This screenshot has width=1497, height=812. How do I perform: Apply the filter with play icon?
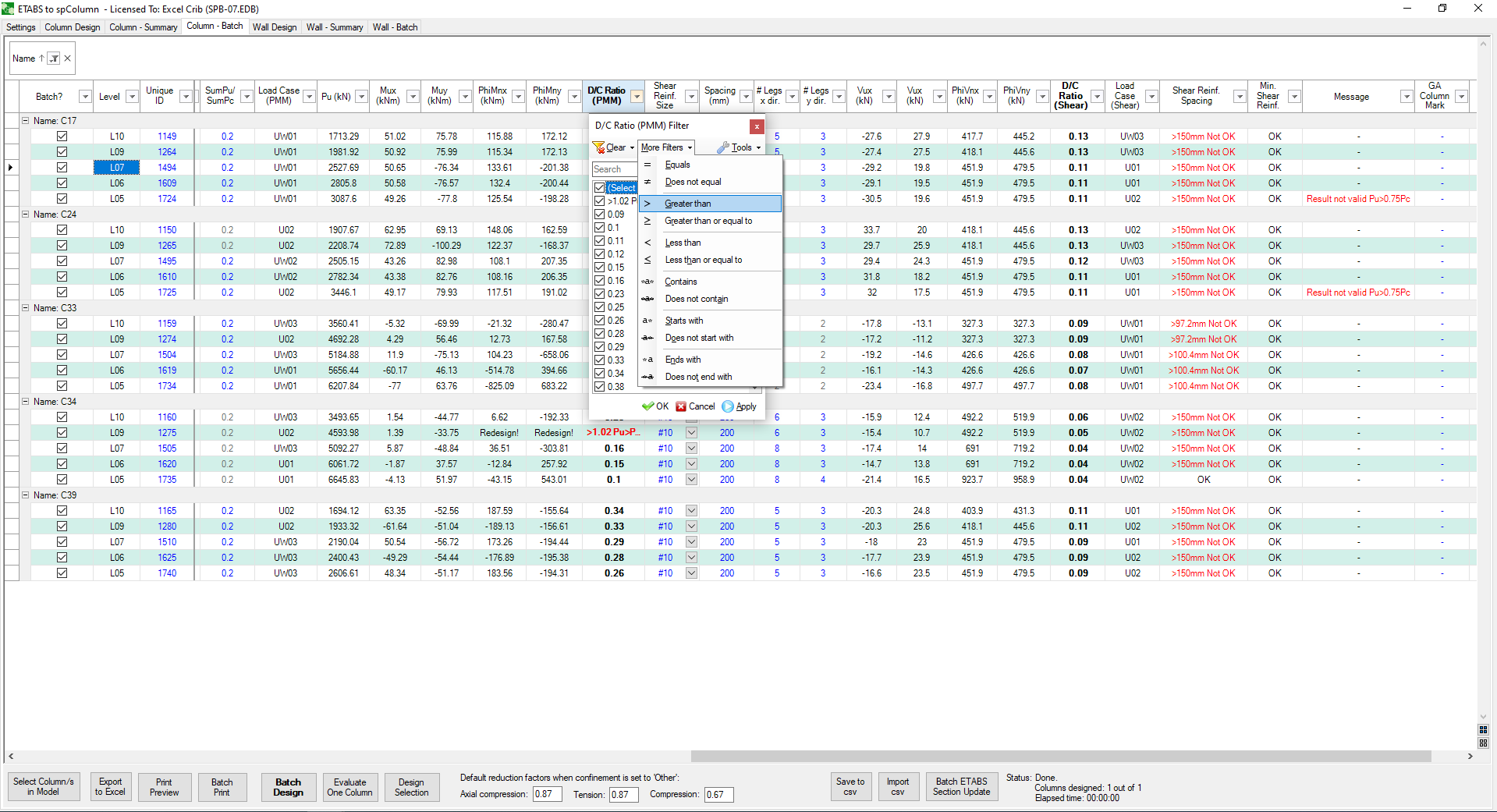click(739, 406)
